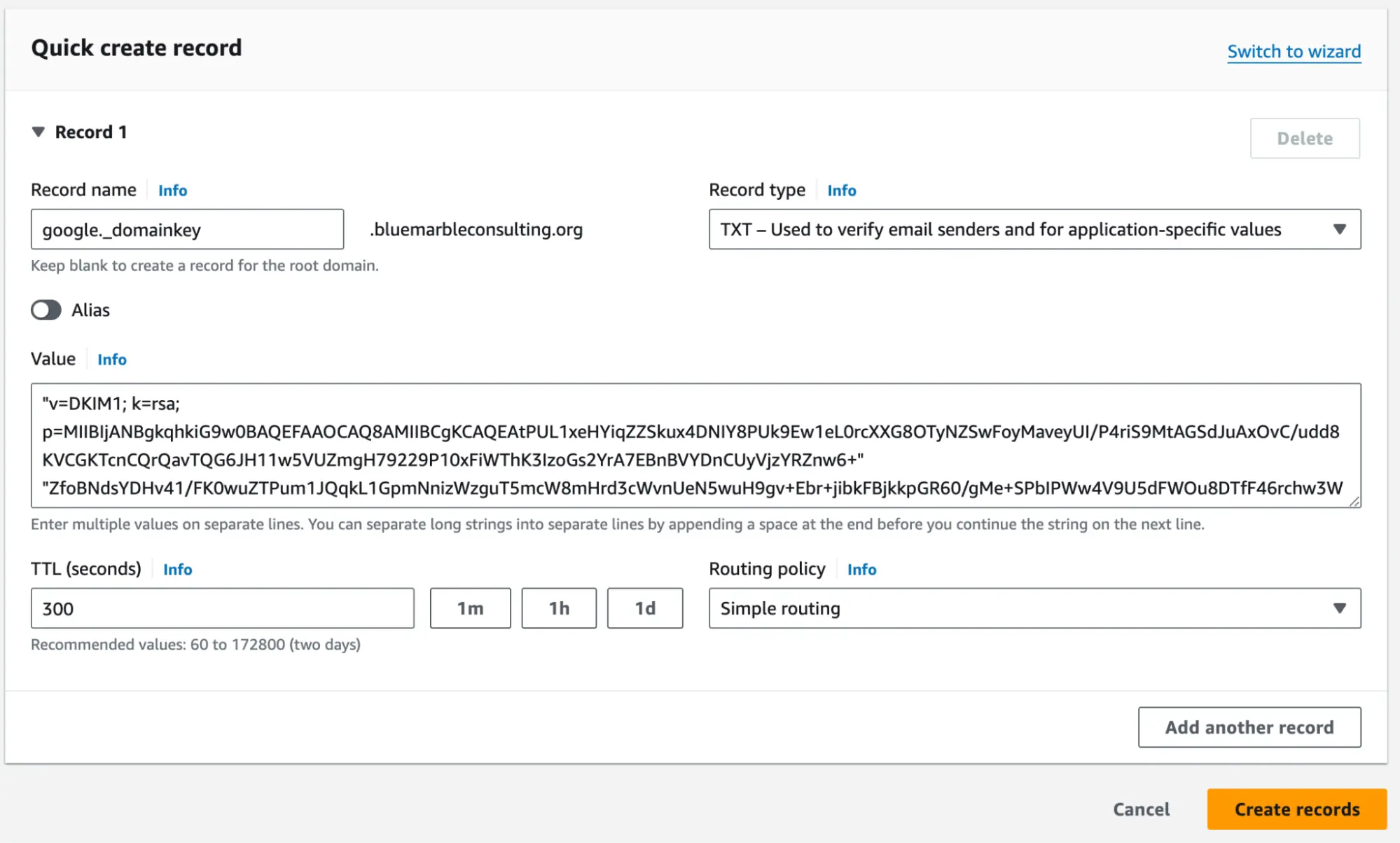The width and height of the screenshot is (1400, 843).
Task: Click the Add another record button
Action: [x=1249, y=726]
